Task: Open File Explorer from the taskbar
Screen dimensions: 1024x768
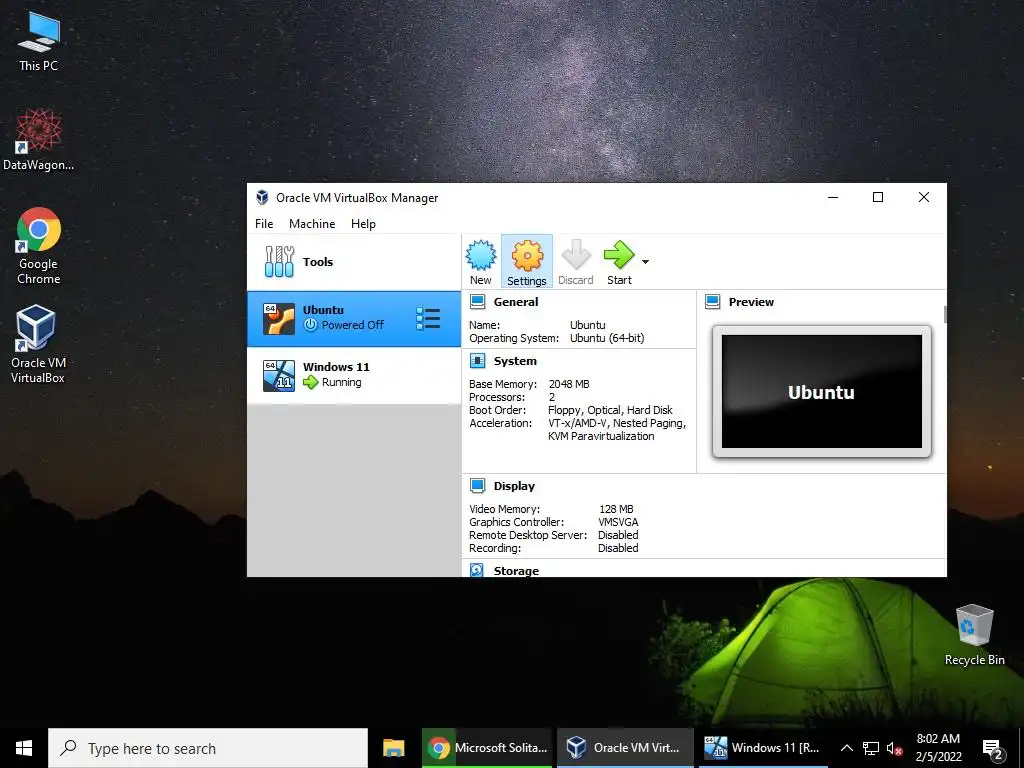Action: point(393,748)
